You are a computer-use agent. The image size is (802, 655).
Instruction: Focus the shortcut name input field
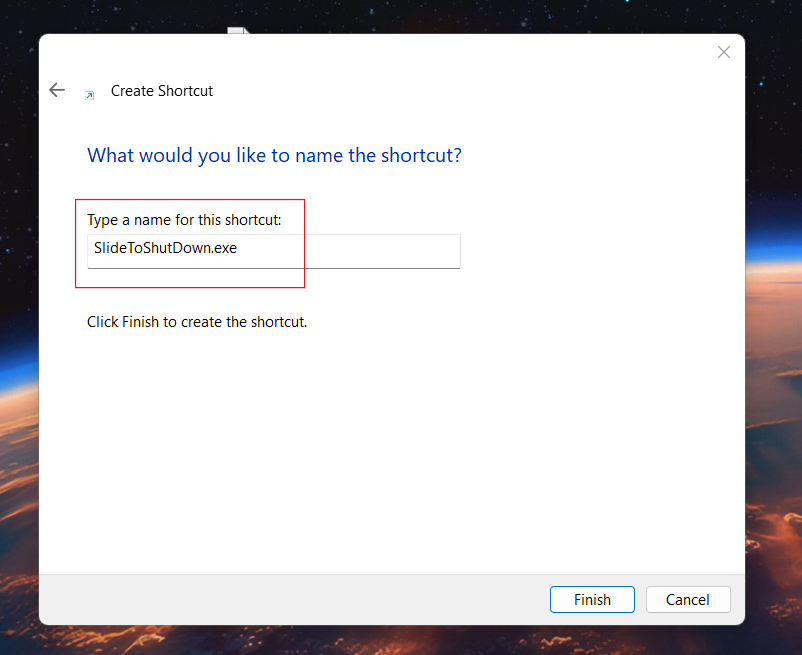(273, 251)
